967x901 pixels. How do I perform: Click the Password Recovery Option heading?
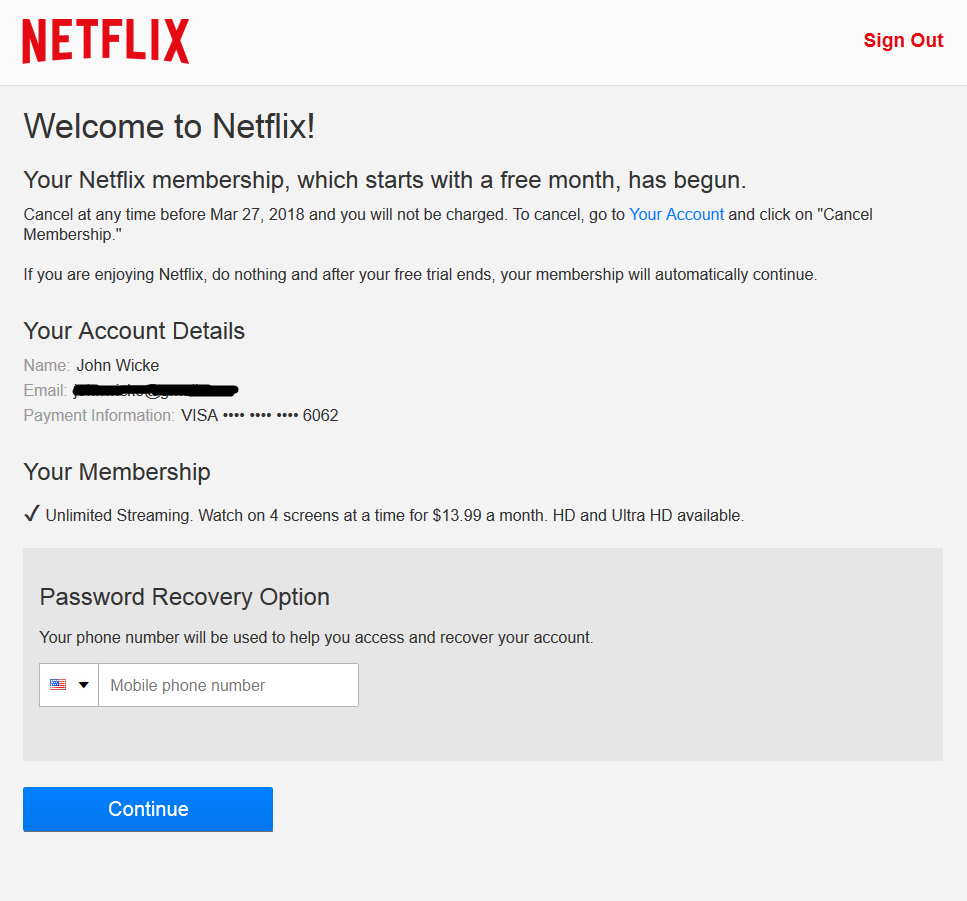point(185,597)
